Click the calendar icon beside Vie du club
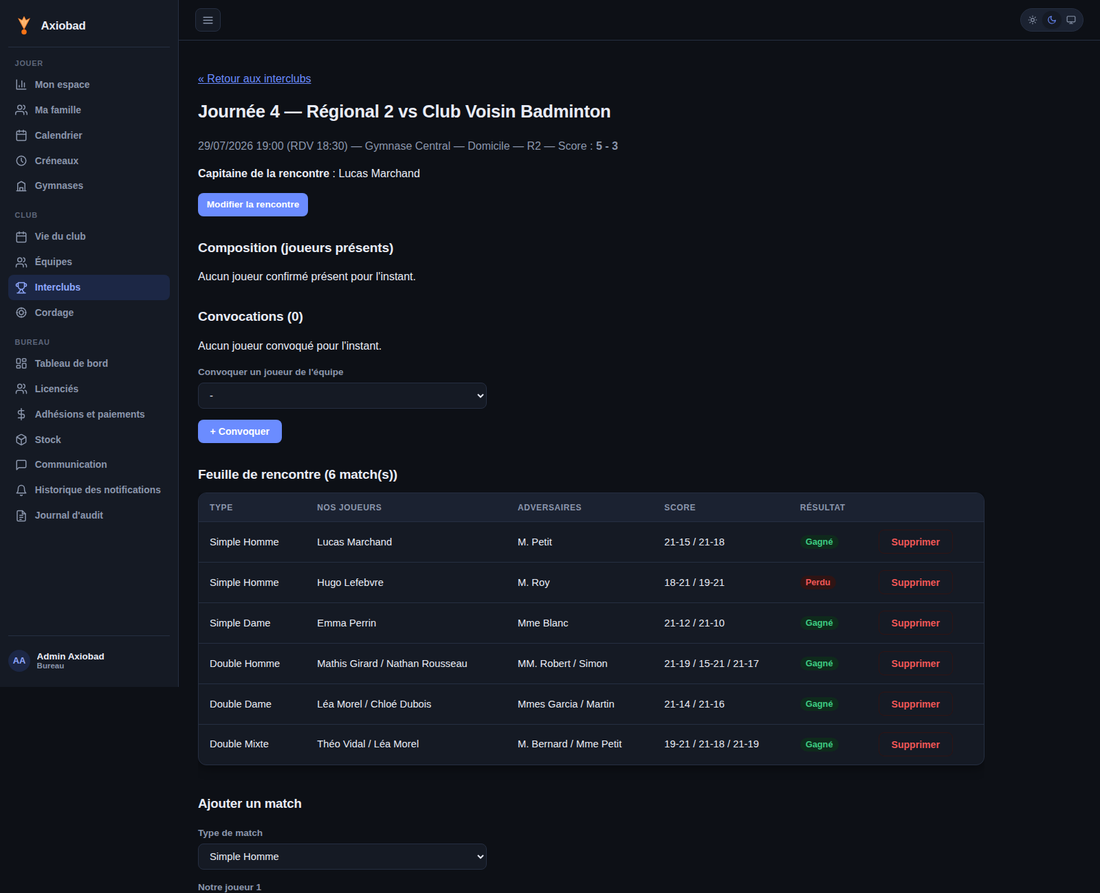This screenshot has height=893, width=1100. click(x=21, y=237)
